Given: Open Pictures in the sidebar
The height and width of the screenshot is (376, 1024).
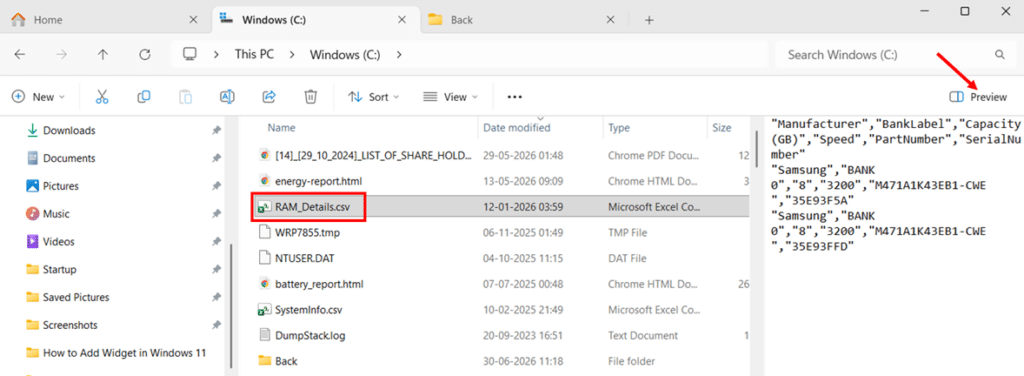Looking at the screenshot, I should 61,186.
